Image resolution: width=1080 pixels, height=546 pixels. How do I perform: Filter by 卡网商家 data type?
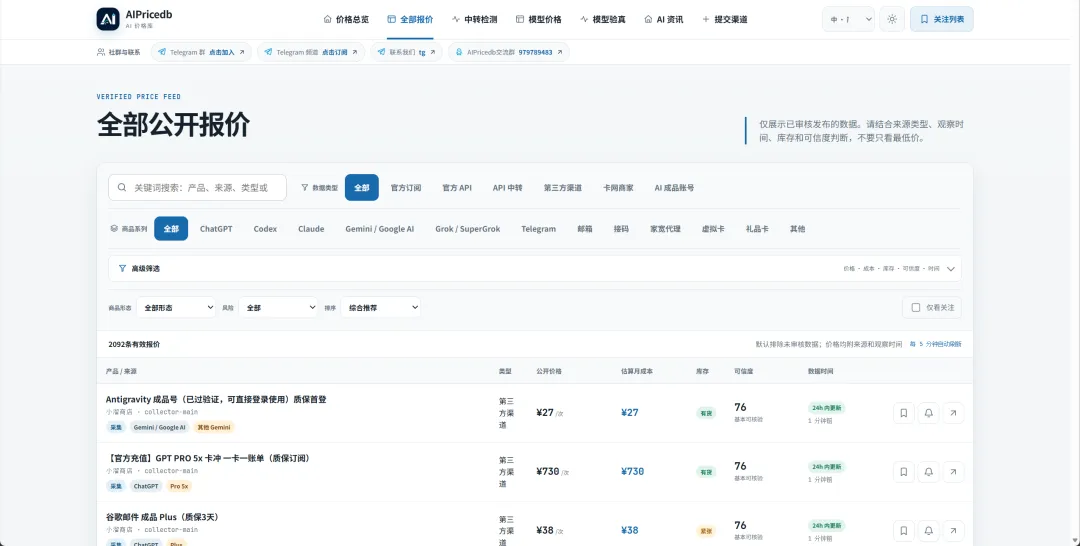click(x=618, y=187)
